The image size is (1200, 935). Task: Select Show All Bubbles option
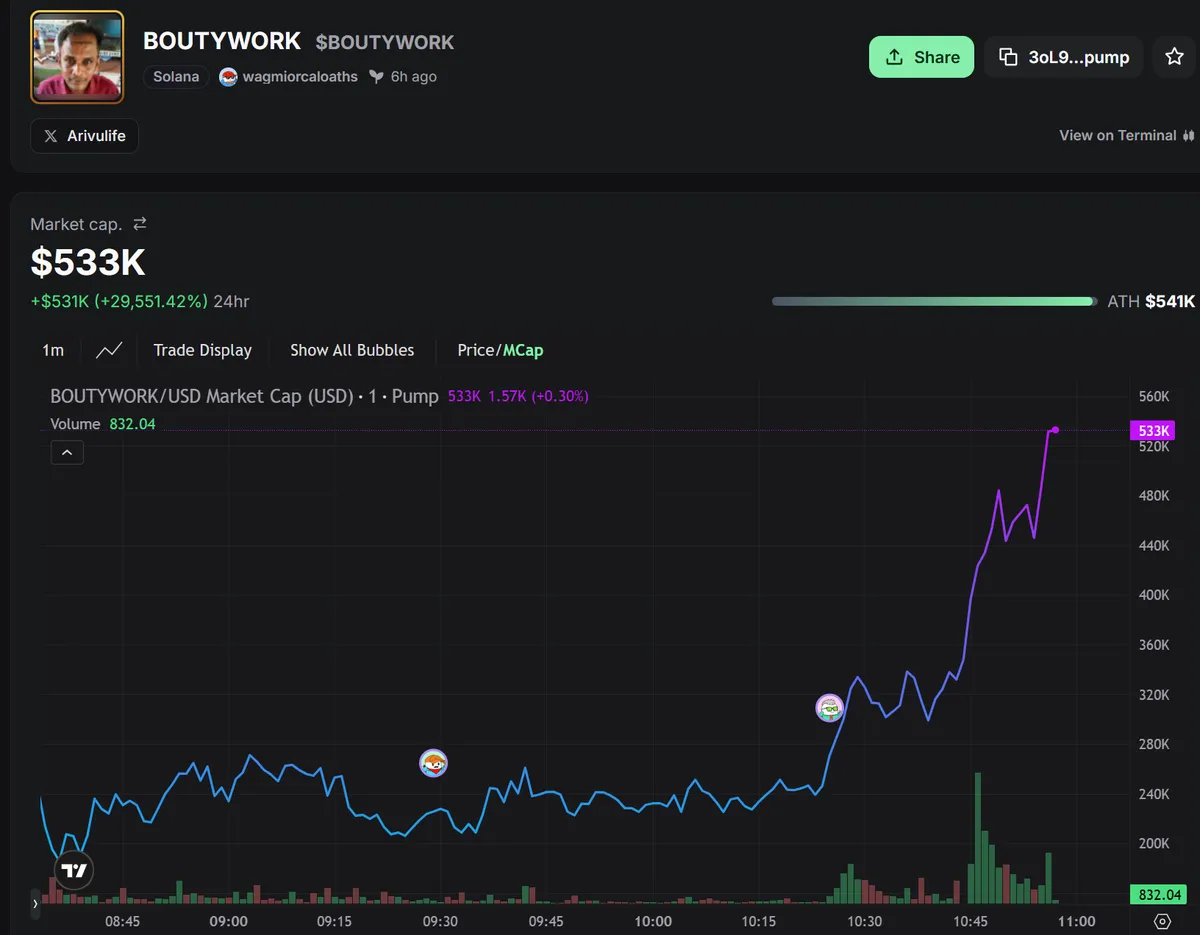pos(352,350)
